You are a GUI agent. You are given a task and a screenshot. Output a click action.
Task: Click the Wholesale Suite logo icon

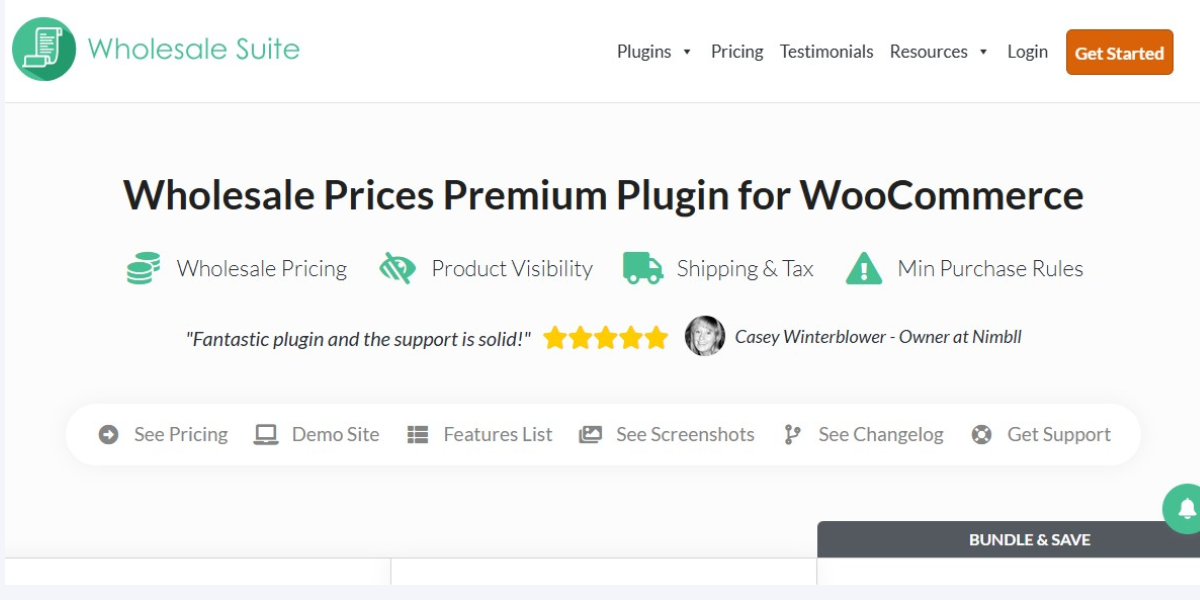point(44,49)
